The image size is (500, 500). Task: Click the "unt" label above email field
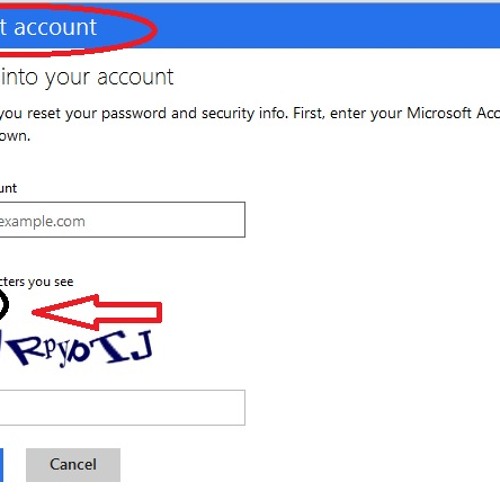[8, 189]
